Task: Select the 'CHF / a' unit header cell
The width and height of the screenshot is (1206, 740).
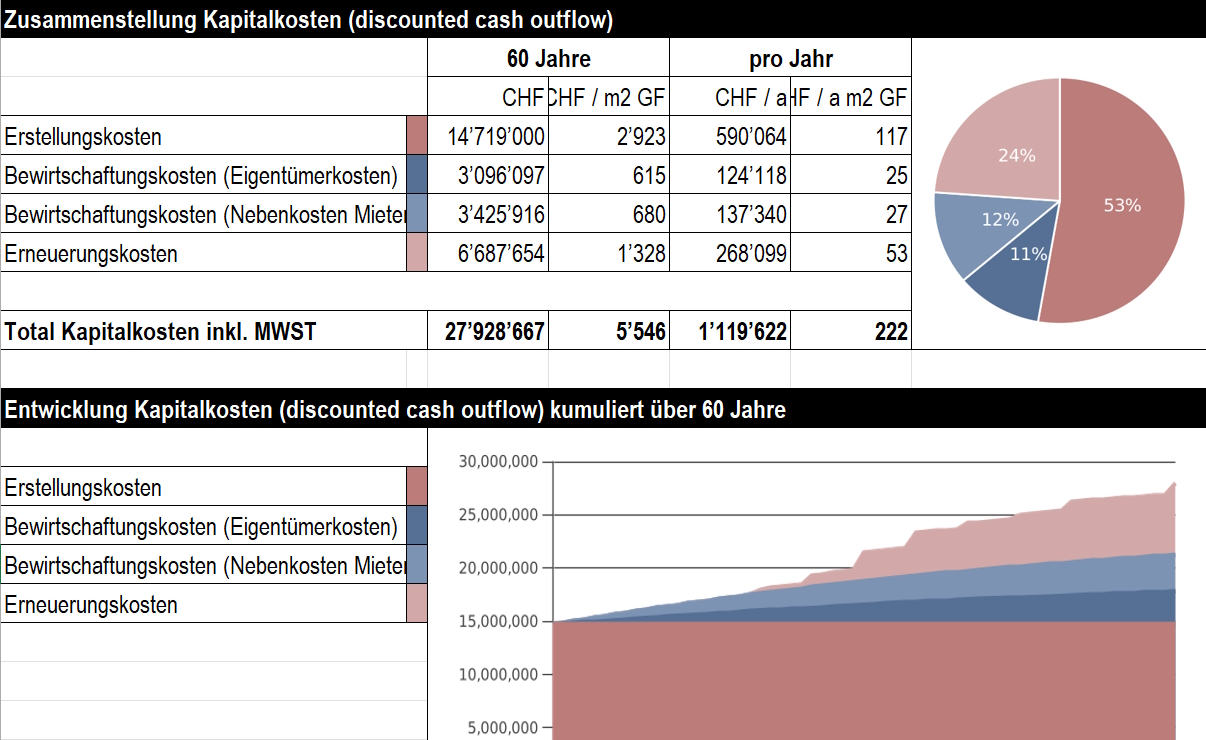Action: 730,96
